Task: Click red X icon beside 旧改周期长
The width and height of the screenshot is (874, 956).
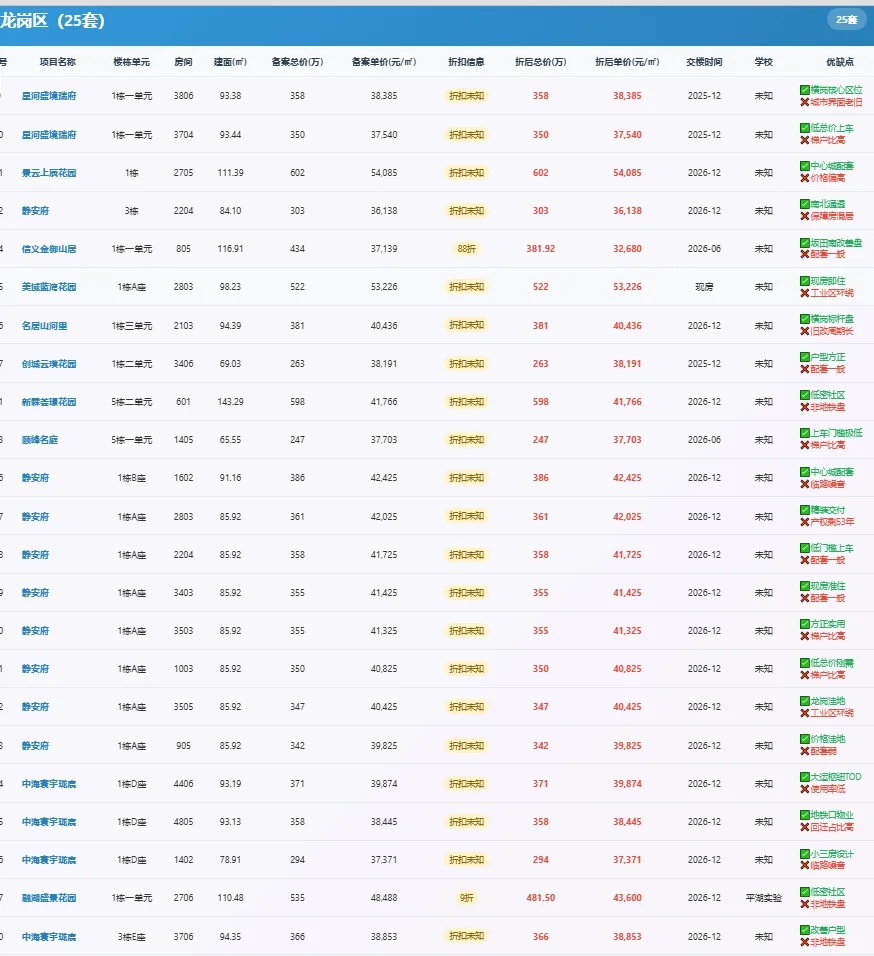Action: tap(805, 332)
